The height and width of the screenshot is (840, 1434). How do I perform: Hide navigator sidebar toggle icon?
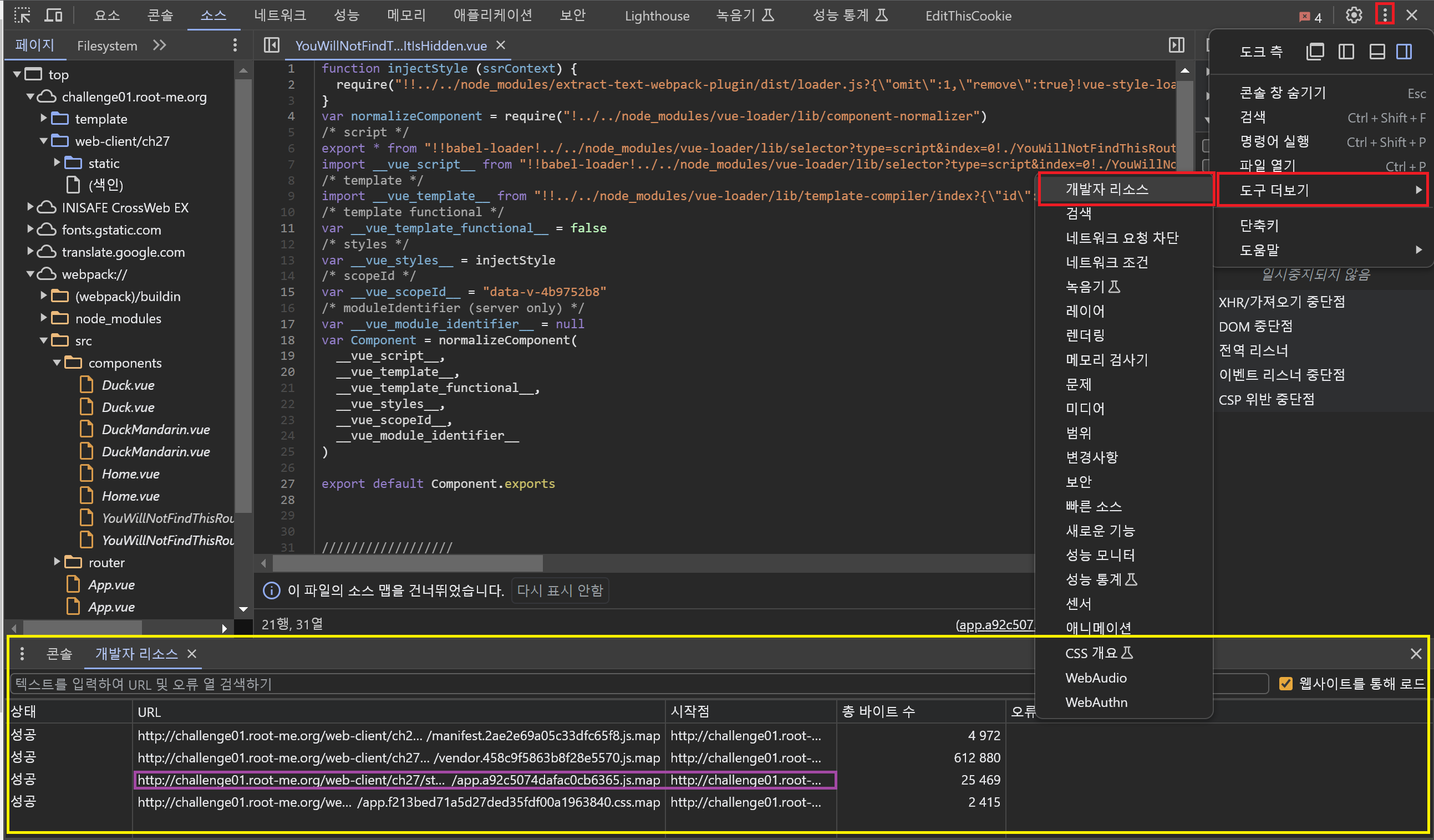point(271,45)
